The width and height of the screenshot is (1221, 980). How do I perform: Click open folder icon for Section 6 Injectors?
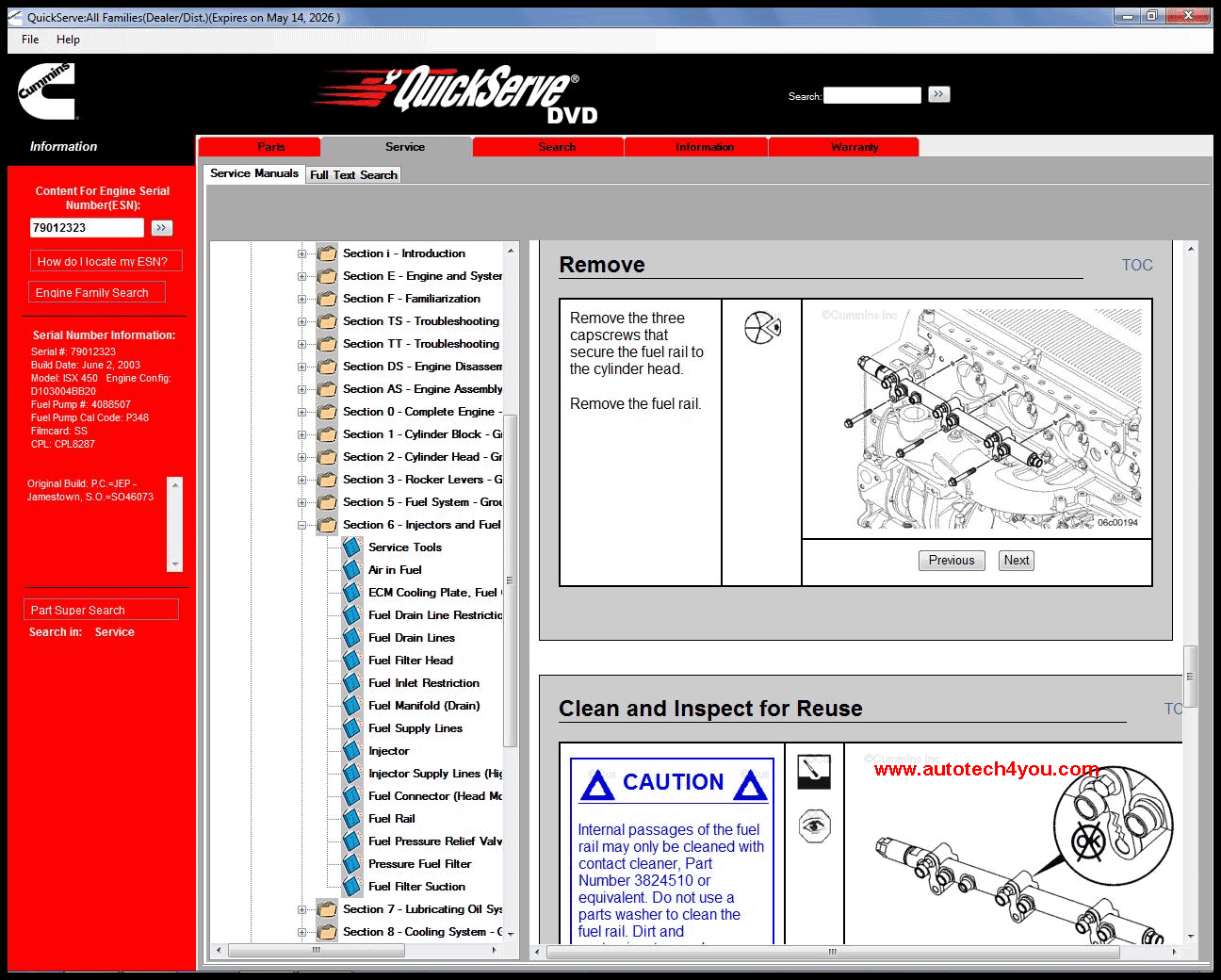pyautogui.click(x=327, y=525)
